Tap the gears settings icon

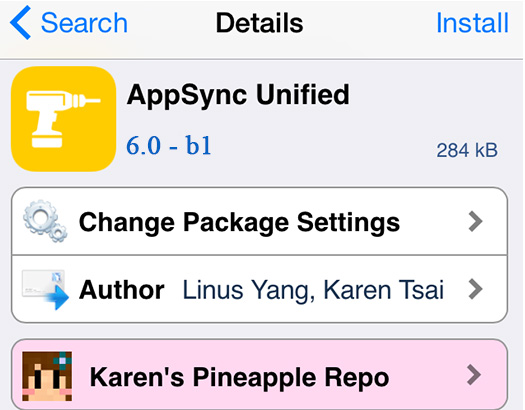tap(45, 221)
